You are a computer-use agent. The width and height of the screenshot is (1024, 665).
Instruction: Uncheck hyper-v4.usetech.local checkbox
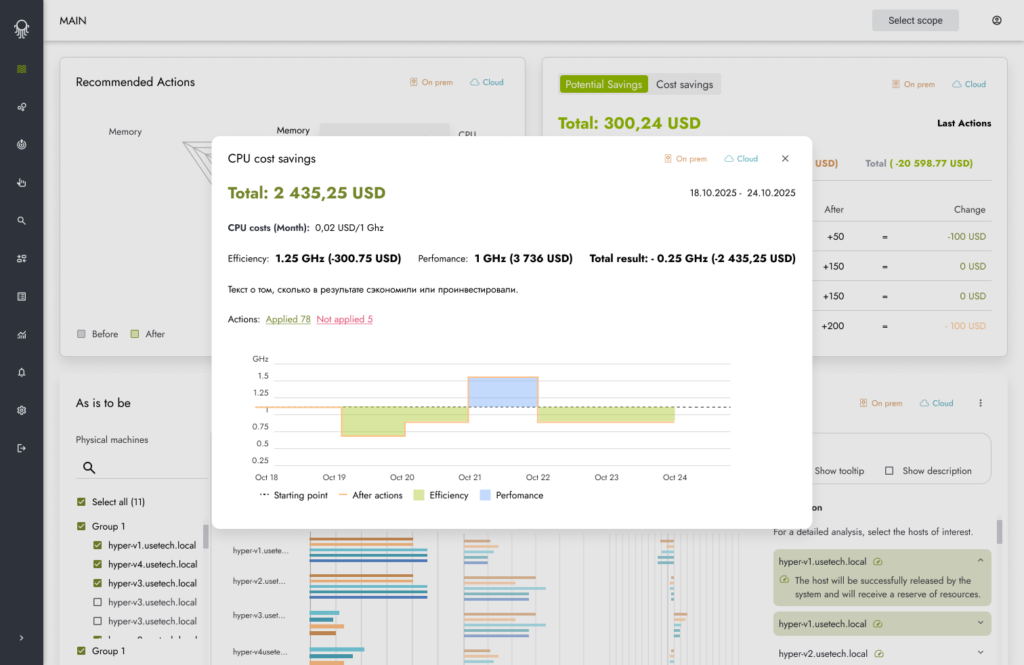(x=97, y=564)
